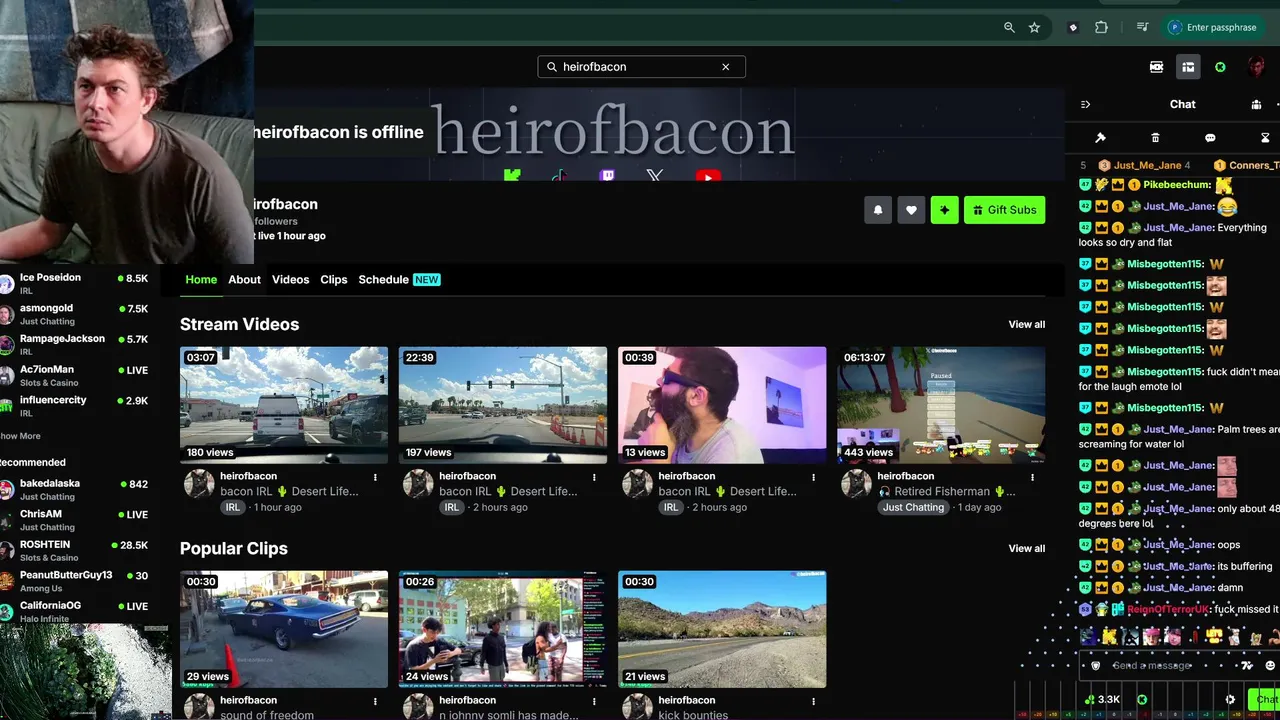Open asmongold channel in sidebar
The width and height of the screenshot is (1280, 720).
(x=75, y=314)
